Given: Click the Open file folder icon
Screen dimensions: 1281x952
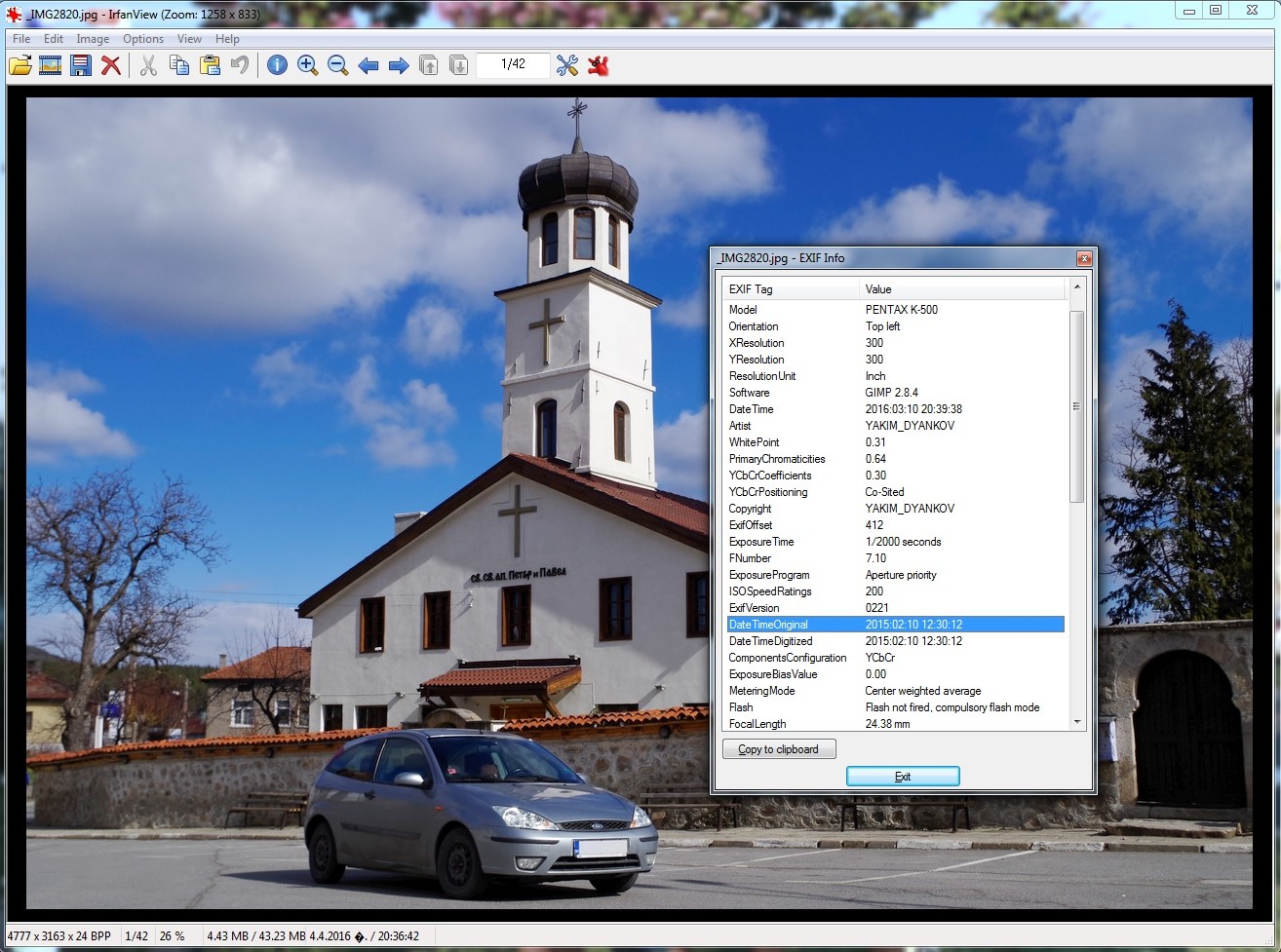Looking at the screenshot, I should click(20, 65).
